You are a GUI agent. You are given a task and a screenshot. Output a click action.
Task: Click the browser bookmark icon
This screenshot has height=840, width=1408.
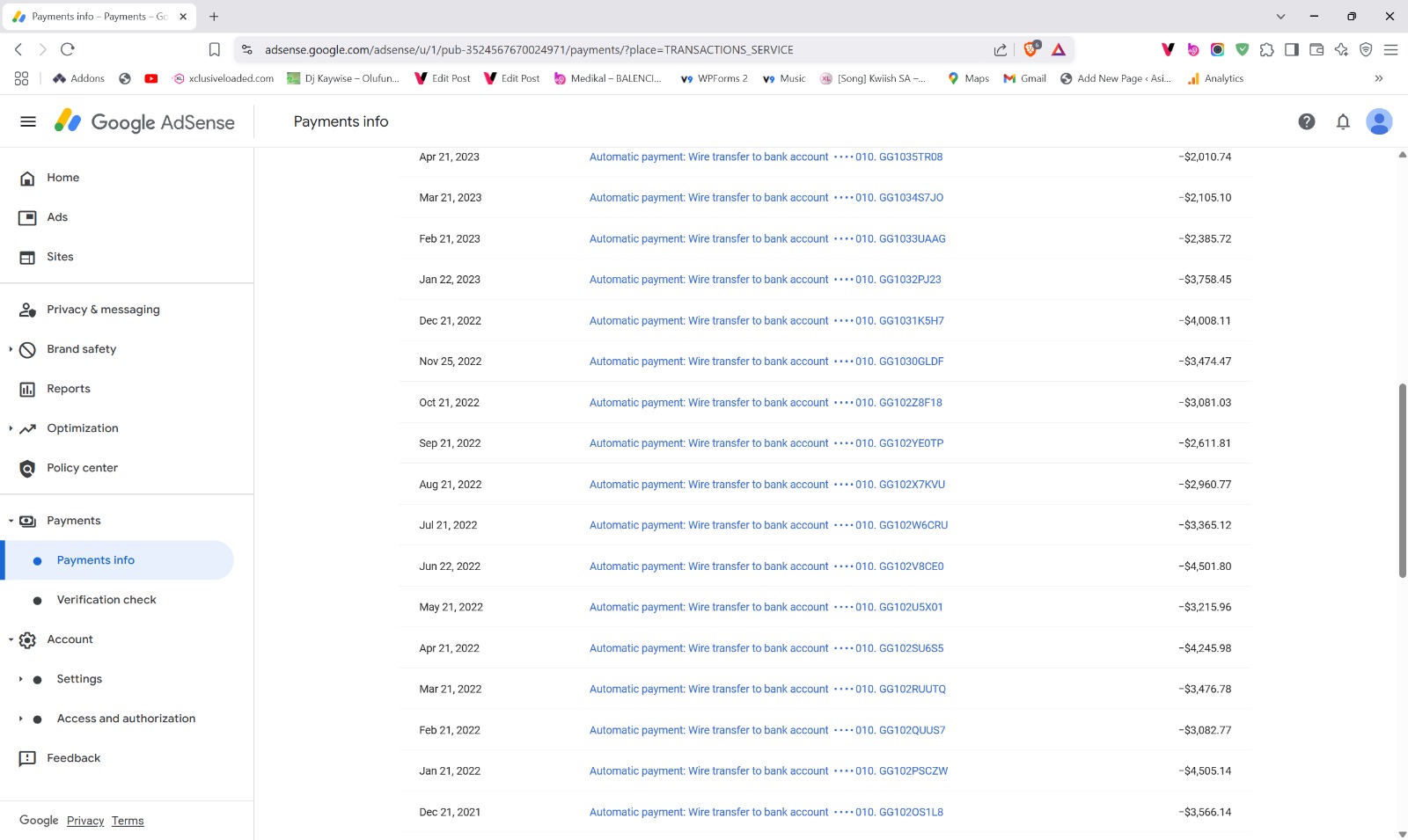(214, 50)
